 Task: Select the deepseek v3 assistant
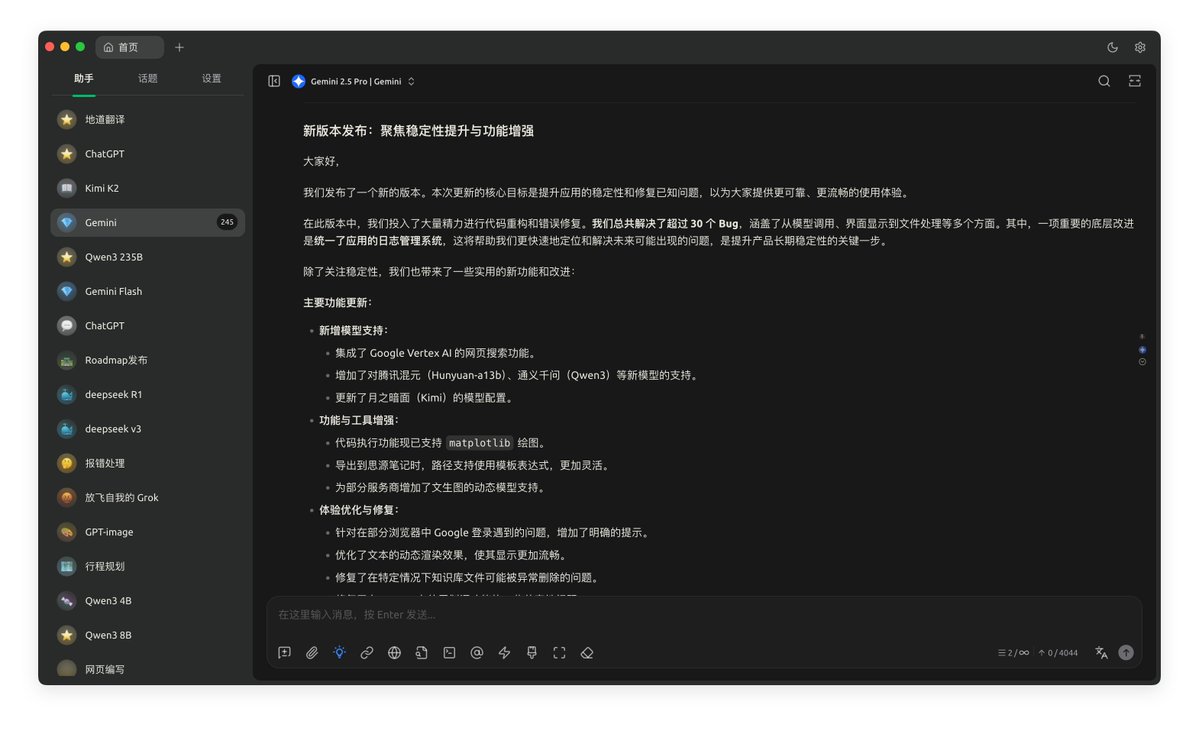148,429
